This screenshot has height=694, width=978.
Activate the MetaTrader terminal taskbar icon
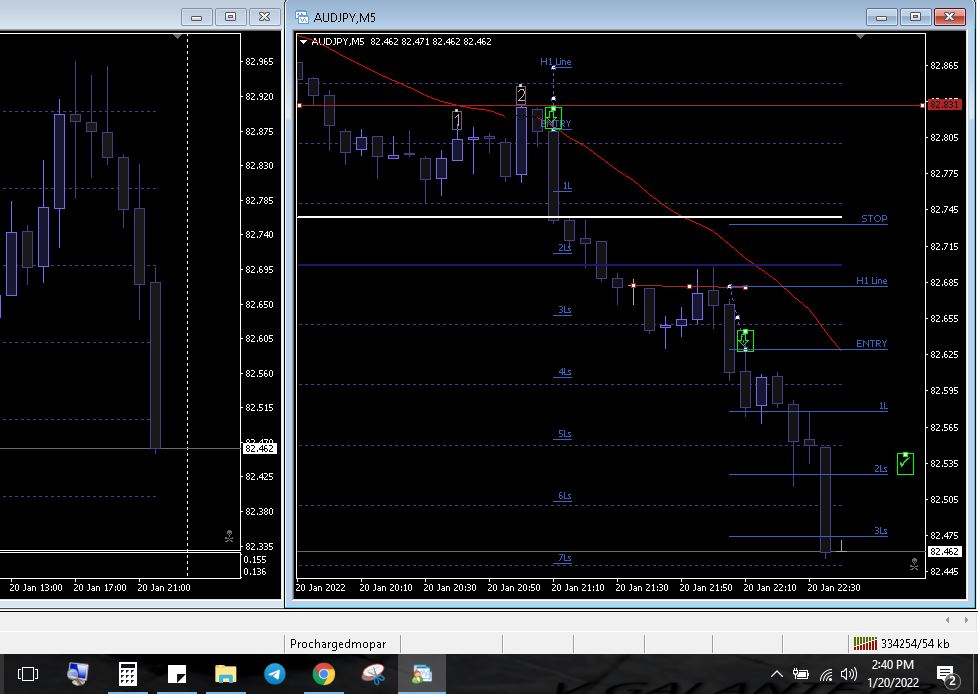[x=422, y=674]
